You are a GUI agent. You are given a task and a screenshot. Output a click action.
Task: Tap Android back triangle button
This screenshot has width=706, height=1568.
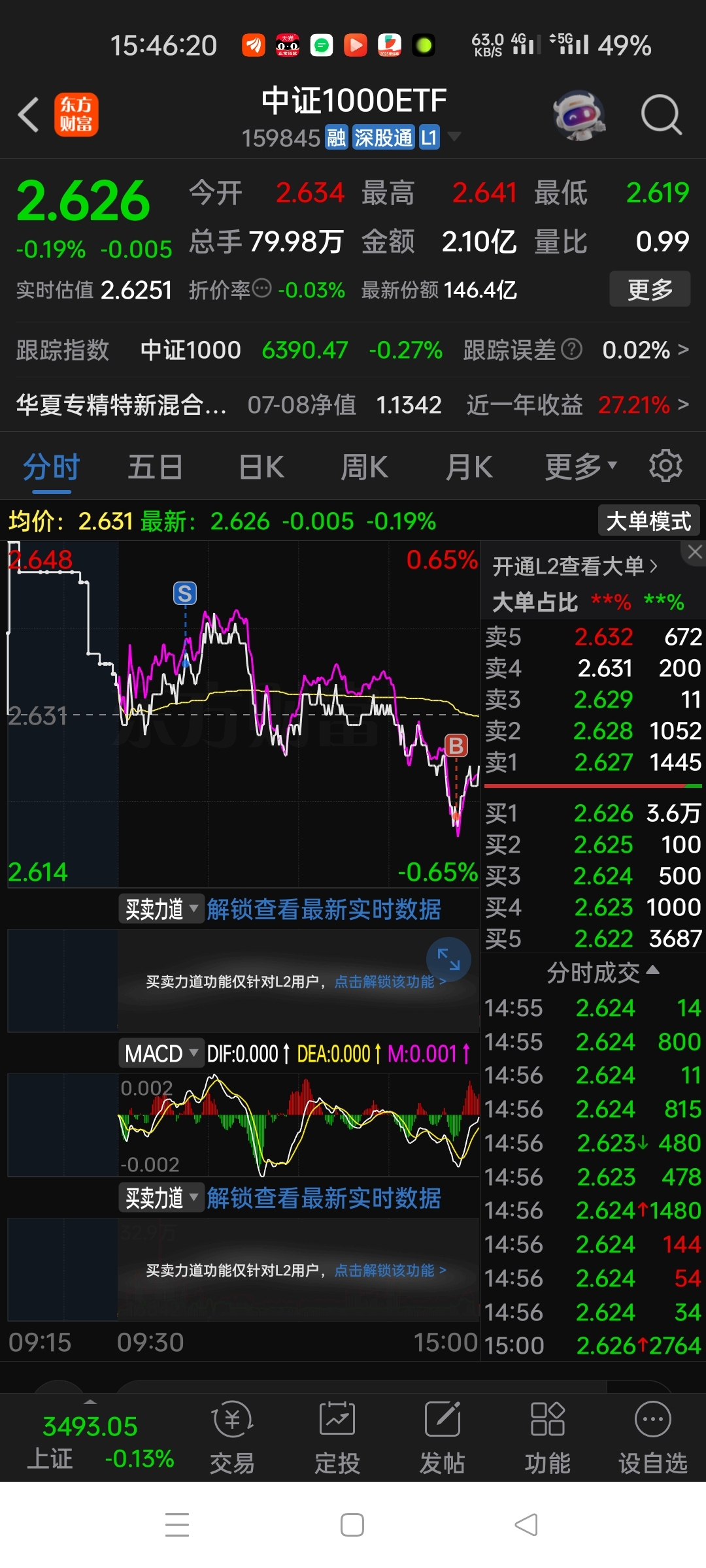tap(527, 1525)
